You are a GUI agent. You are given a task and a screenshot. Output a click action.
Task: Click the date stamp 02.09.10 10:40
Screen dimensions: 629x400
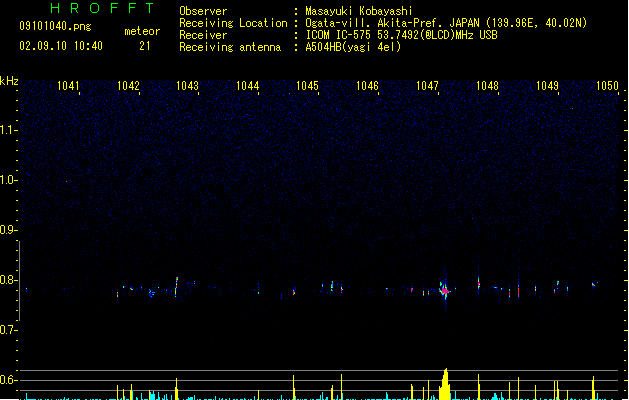(61, 46)
